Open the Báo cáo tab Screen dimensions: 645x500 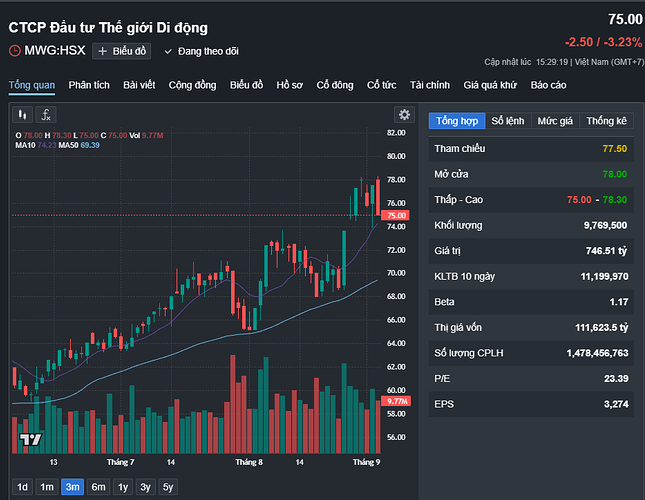coord(548,85)
